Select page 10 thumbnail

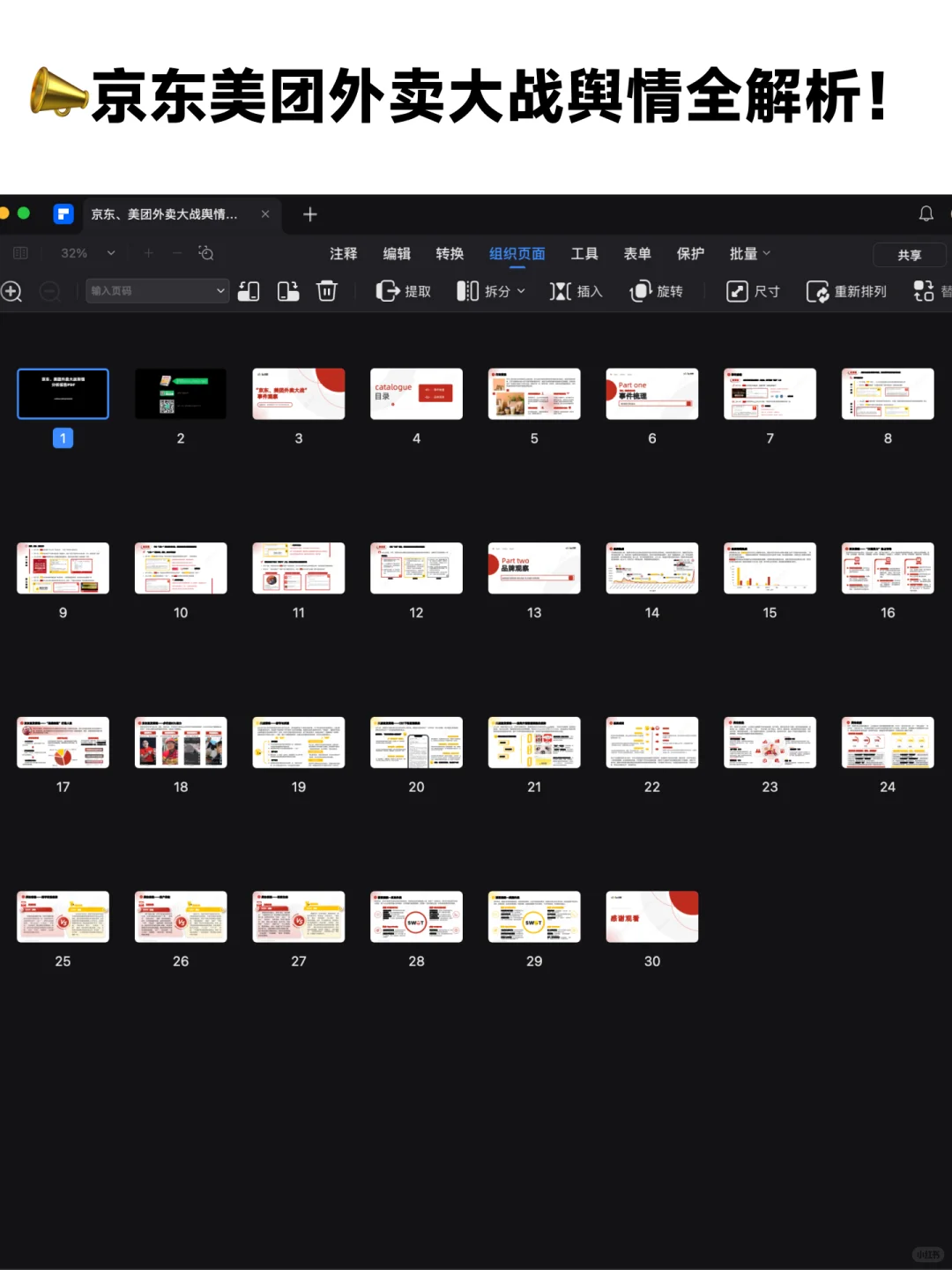point(181,568)
